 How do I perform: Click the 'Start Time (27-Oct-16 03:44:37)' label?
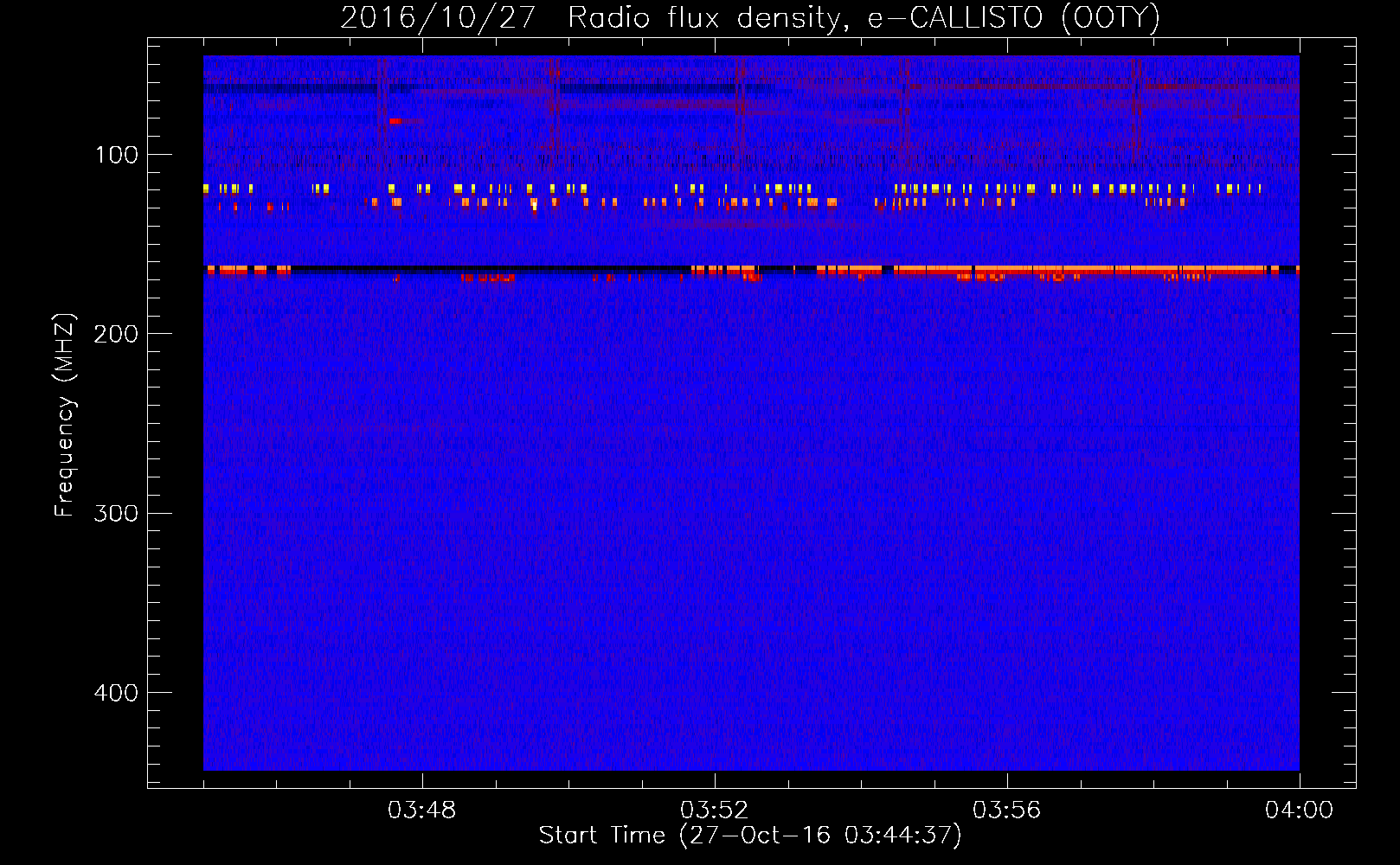point(750,836)
